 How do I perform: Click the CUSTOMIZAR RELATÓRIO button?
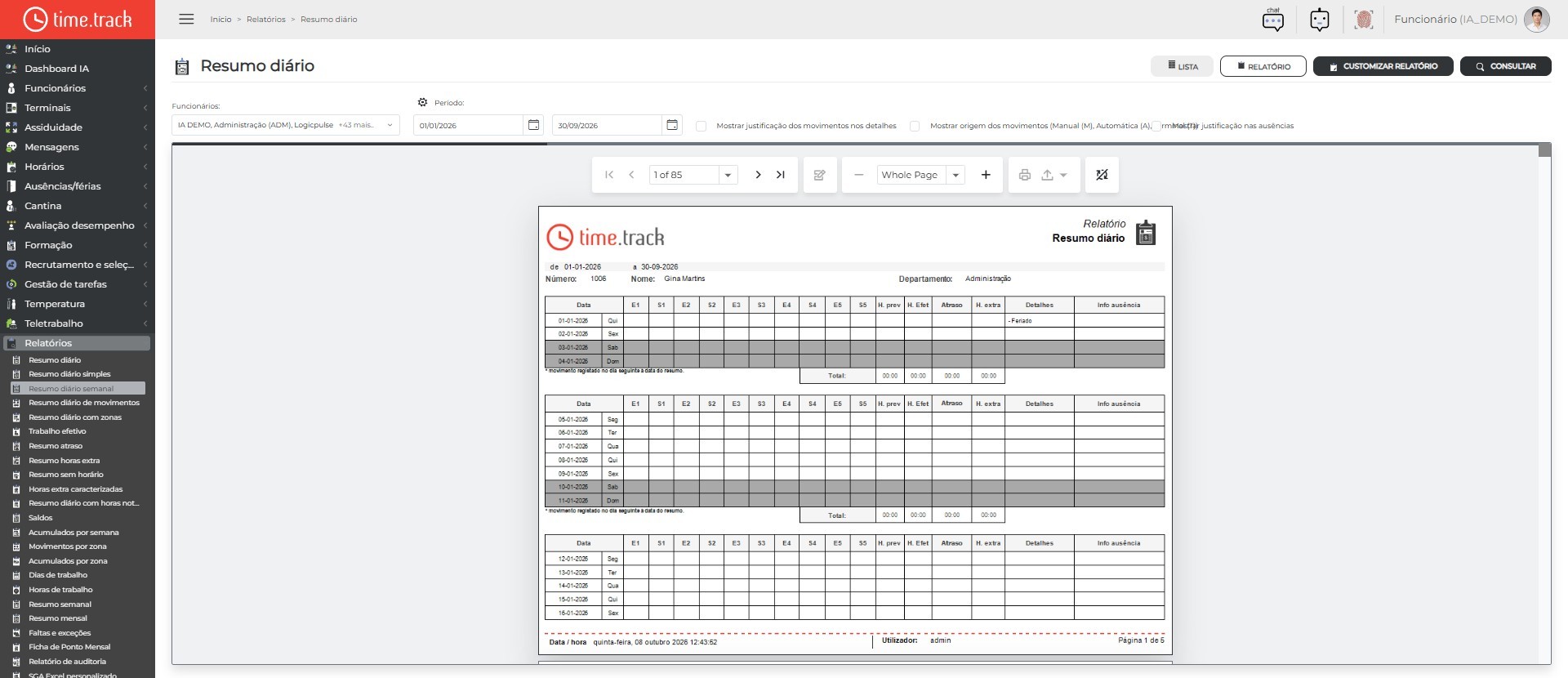(x=1383, y=66)
